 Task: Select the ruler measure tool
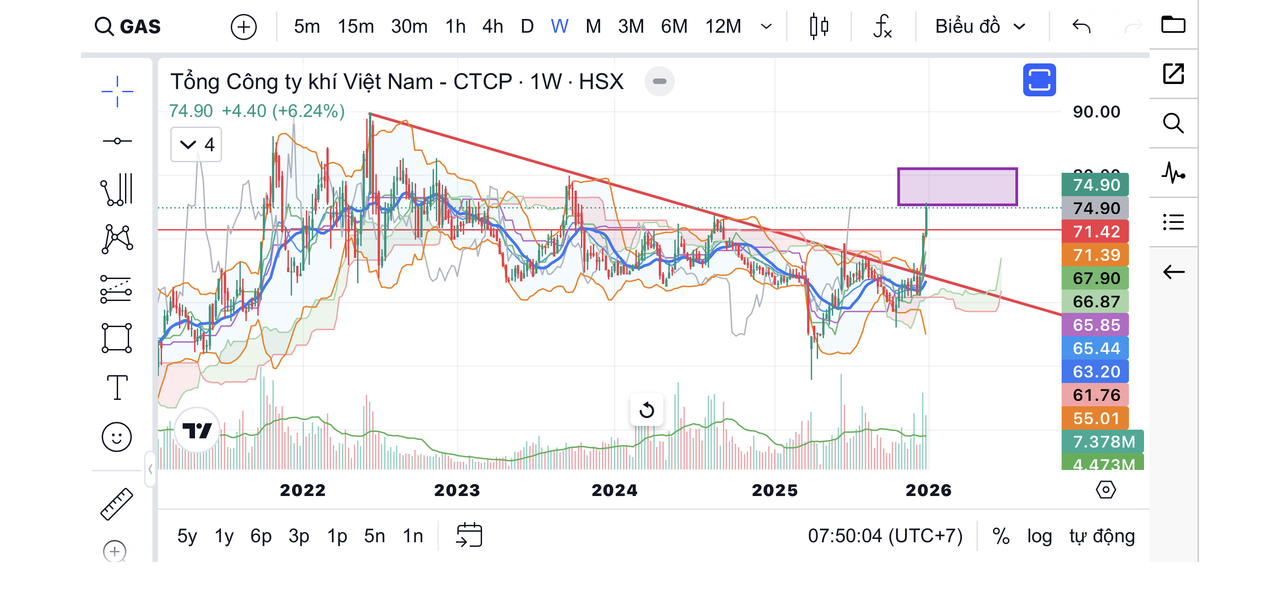click(x=117, y=504)
